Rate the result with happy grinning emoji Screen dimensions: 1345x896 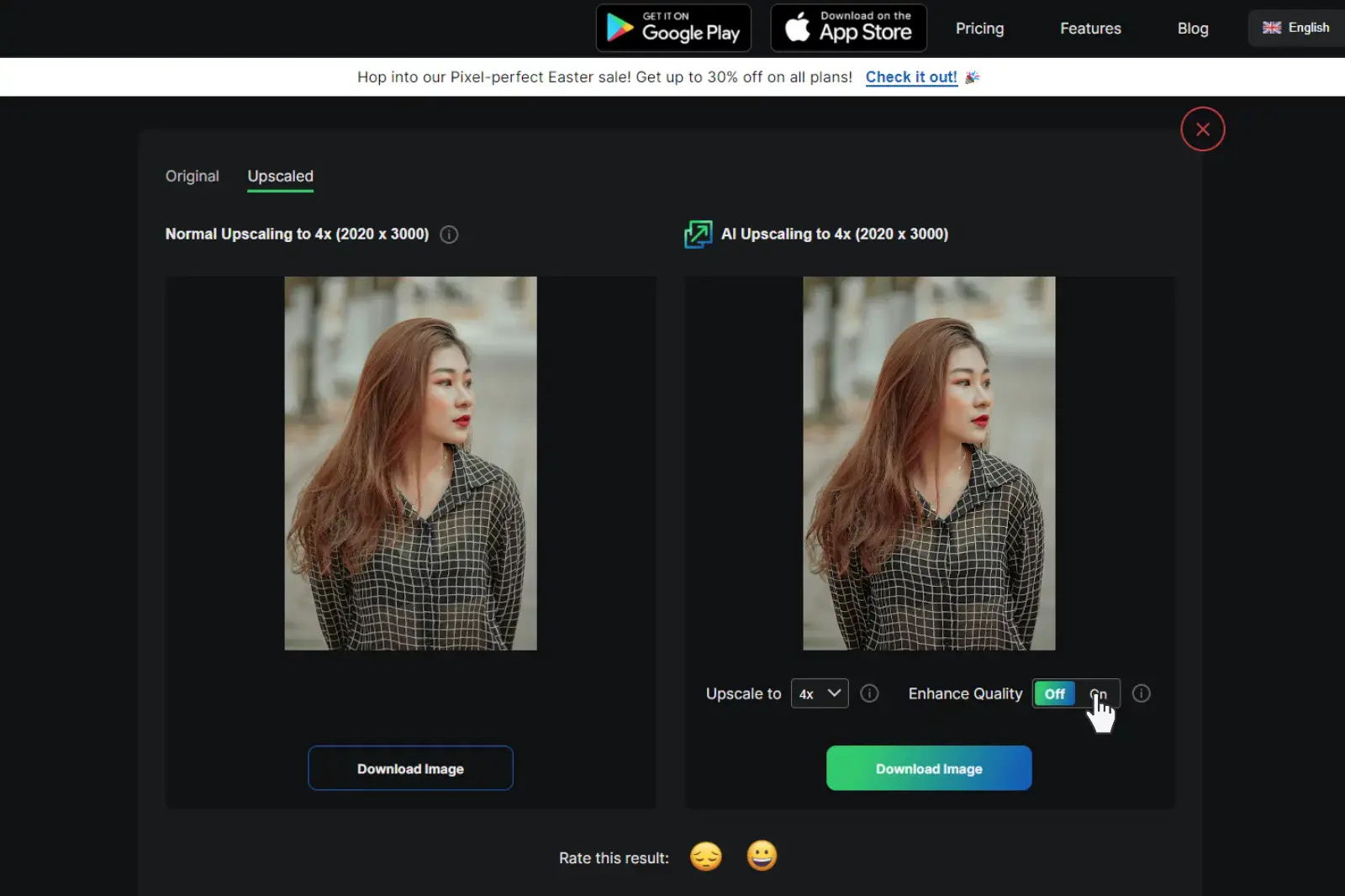click(762, 856)
